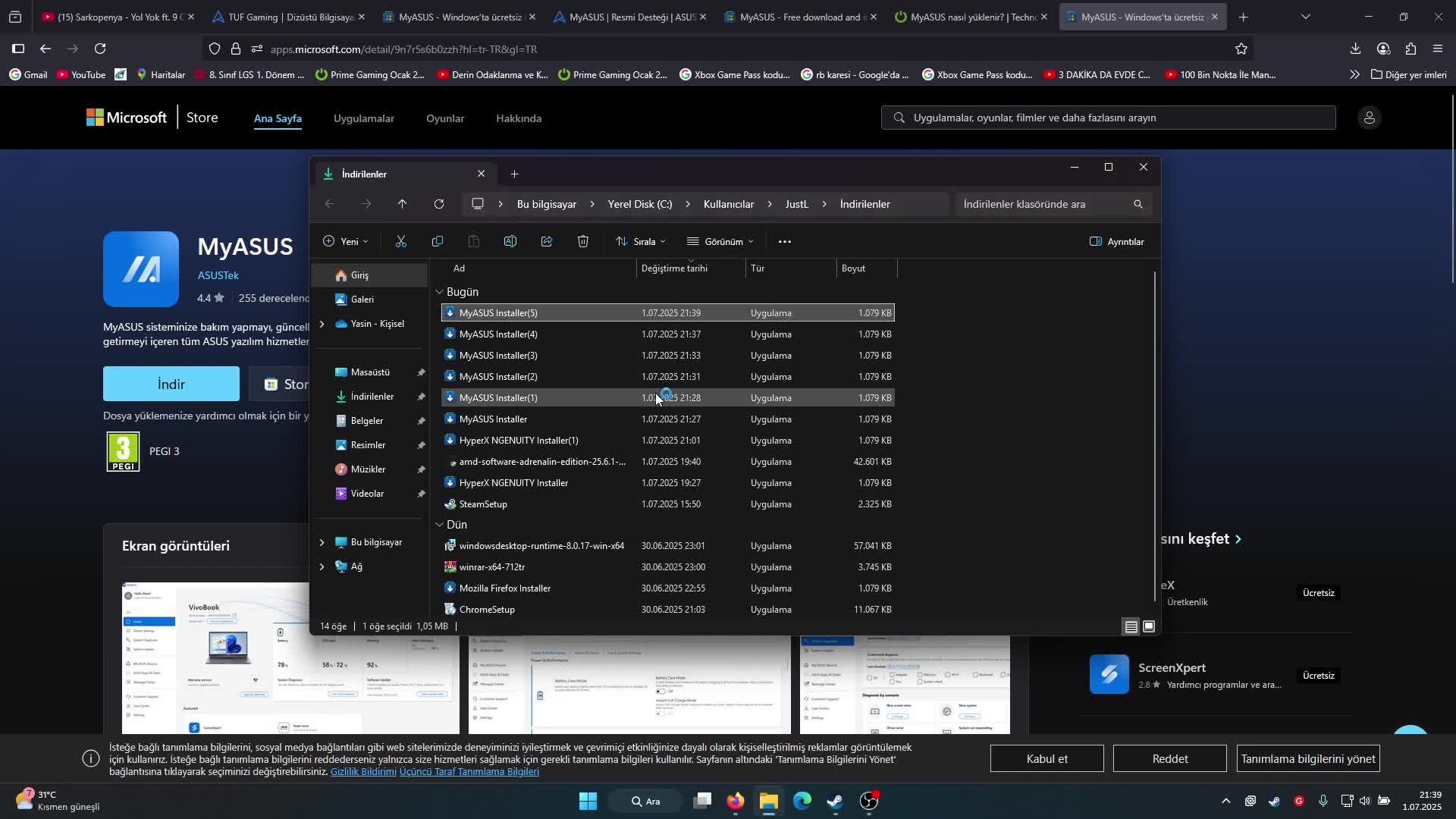Open the Sırala sort dropdown
Image resolution: width=1456 pixels, height=819 pixels.
[641, 242]
